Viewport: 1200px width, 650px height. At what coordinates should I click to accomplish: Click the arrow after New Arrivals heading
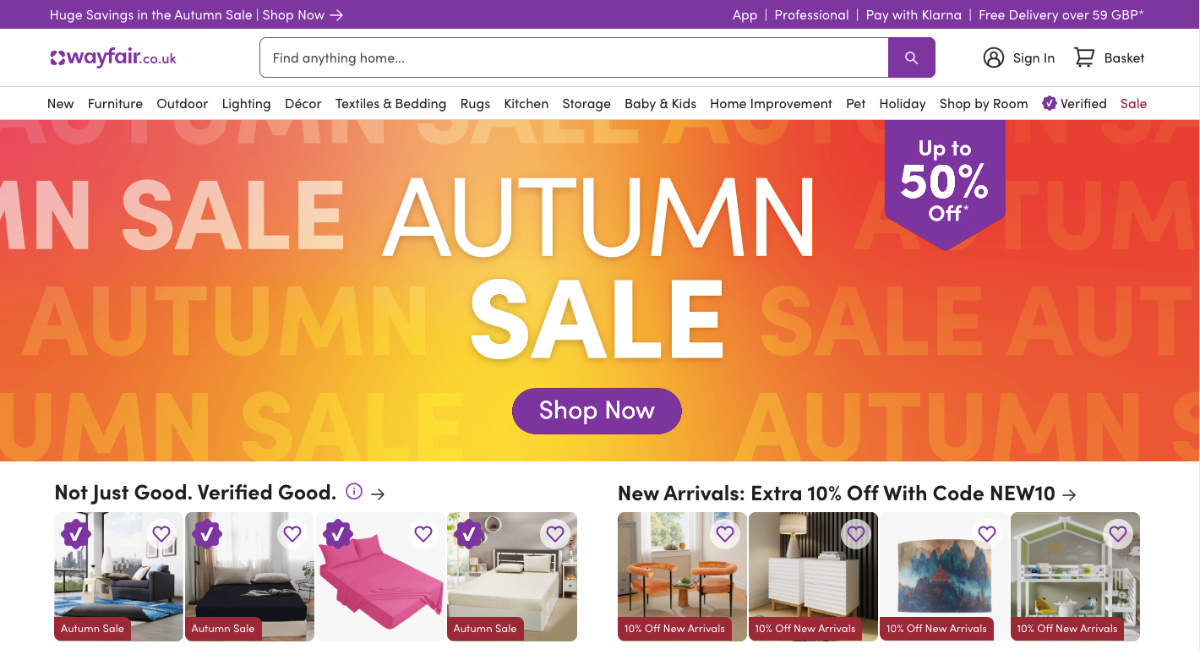click(x=1070, y=494)
